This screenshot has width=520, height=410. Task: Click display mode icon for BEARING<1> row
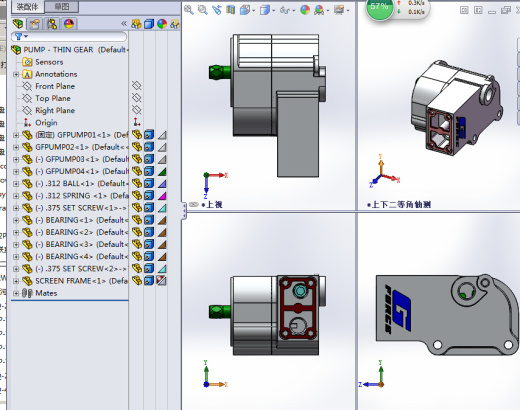point(149,220)
